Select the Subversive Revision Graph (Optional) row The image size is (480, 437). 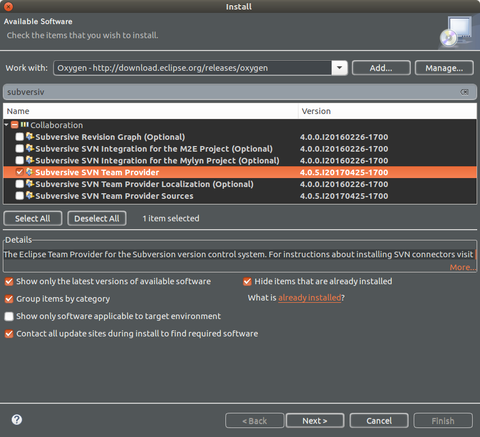[x=240, y=137]
